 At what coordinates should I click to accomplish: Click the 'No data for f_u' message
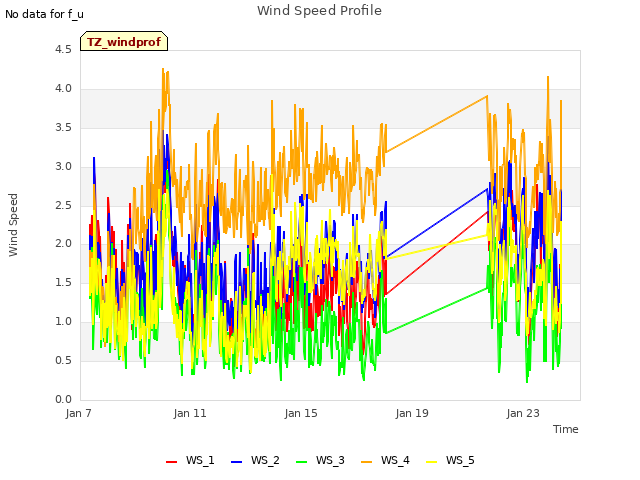pyautogui.click(x=44, y=14)
